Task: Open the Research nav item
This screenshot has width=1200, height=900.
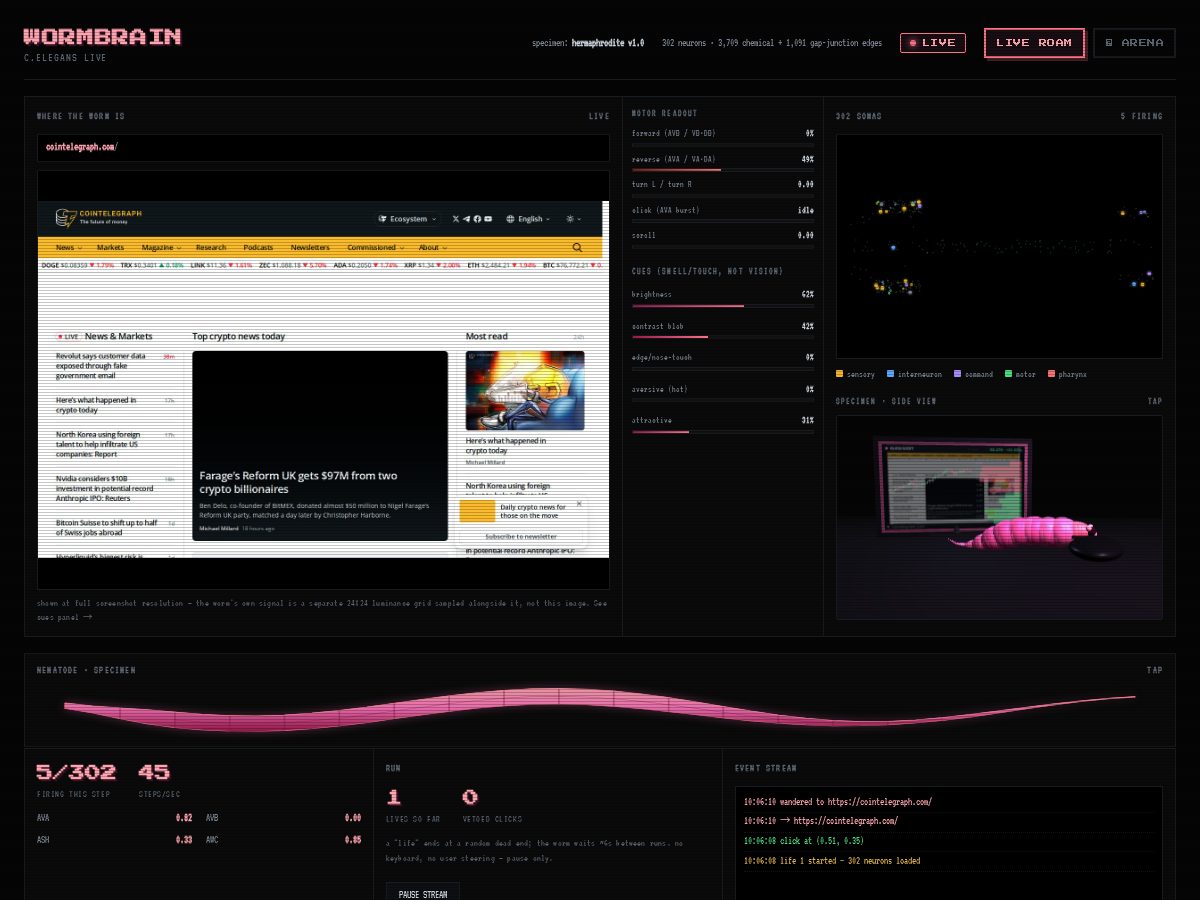Action: (x=211, y=247)
